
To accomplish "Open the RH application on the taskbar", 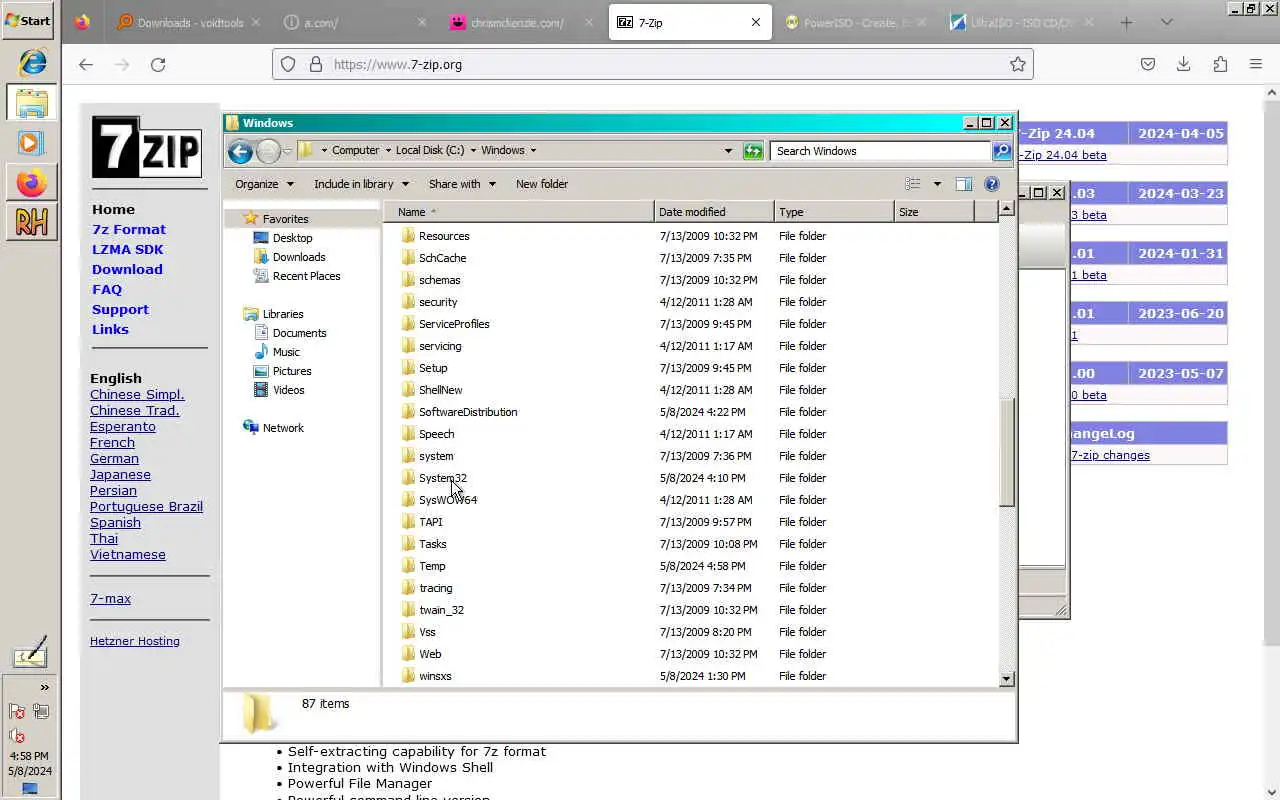I will tap(31, 222).
